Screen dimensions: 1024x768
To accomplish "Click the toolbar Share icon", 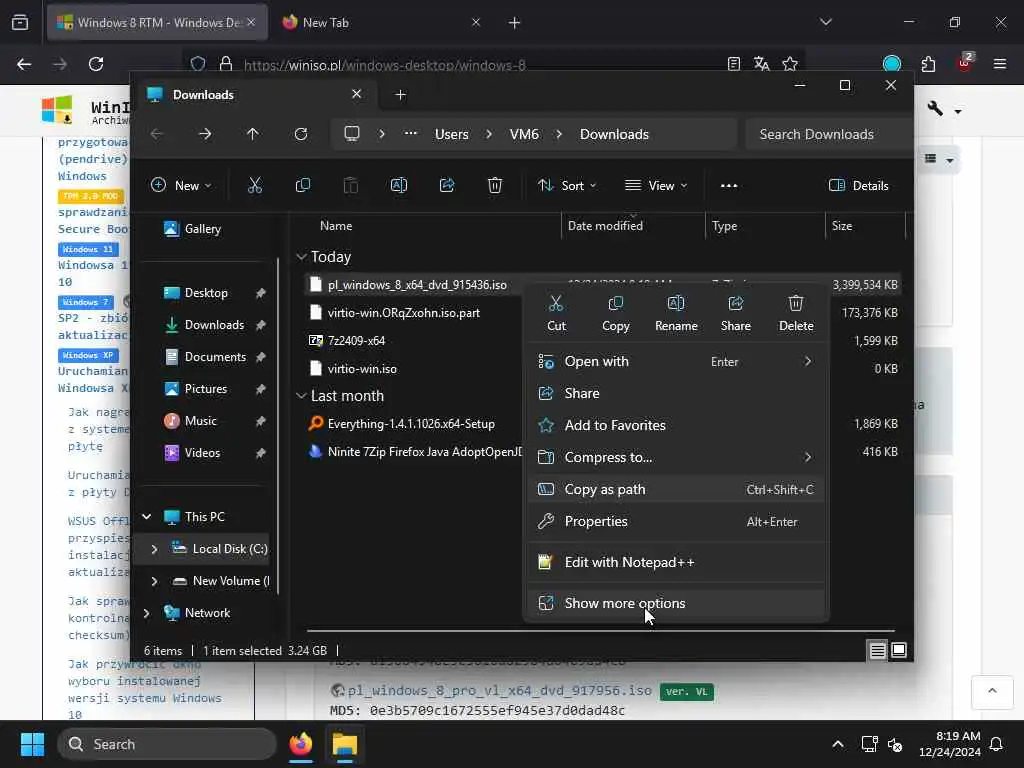I will 447,185.
